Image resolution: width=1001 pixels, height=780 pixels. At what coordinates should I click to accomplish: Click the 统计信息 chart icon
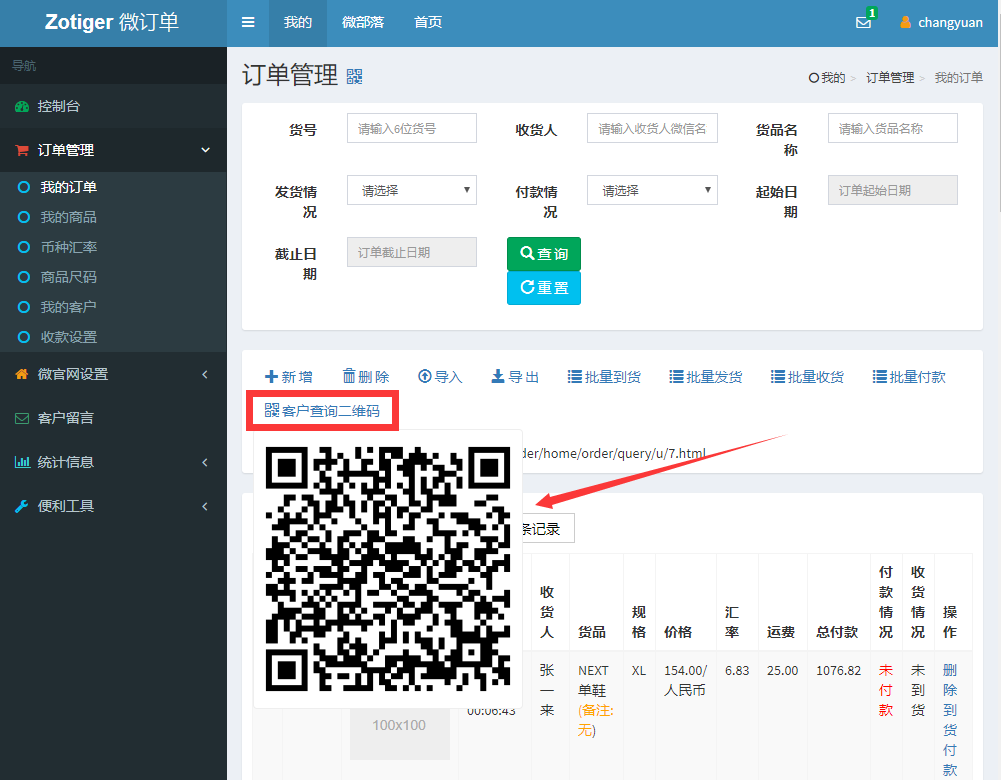(22, 462)
